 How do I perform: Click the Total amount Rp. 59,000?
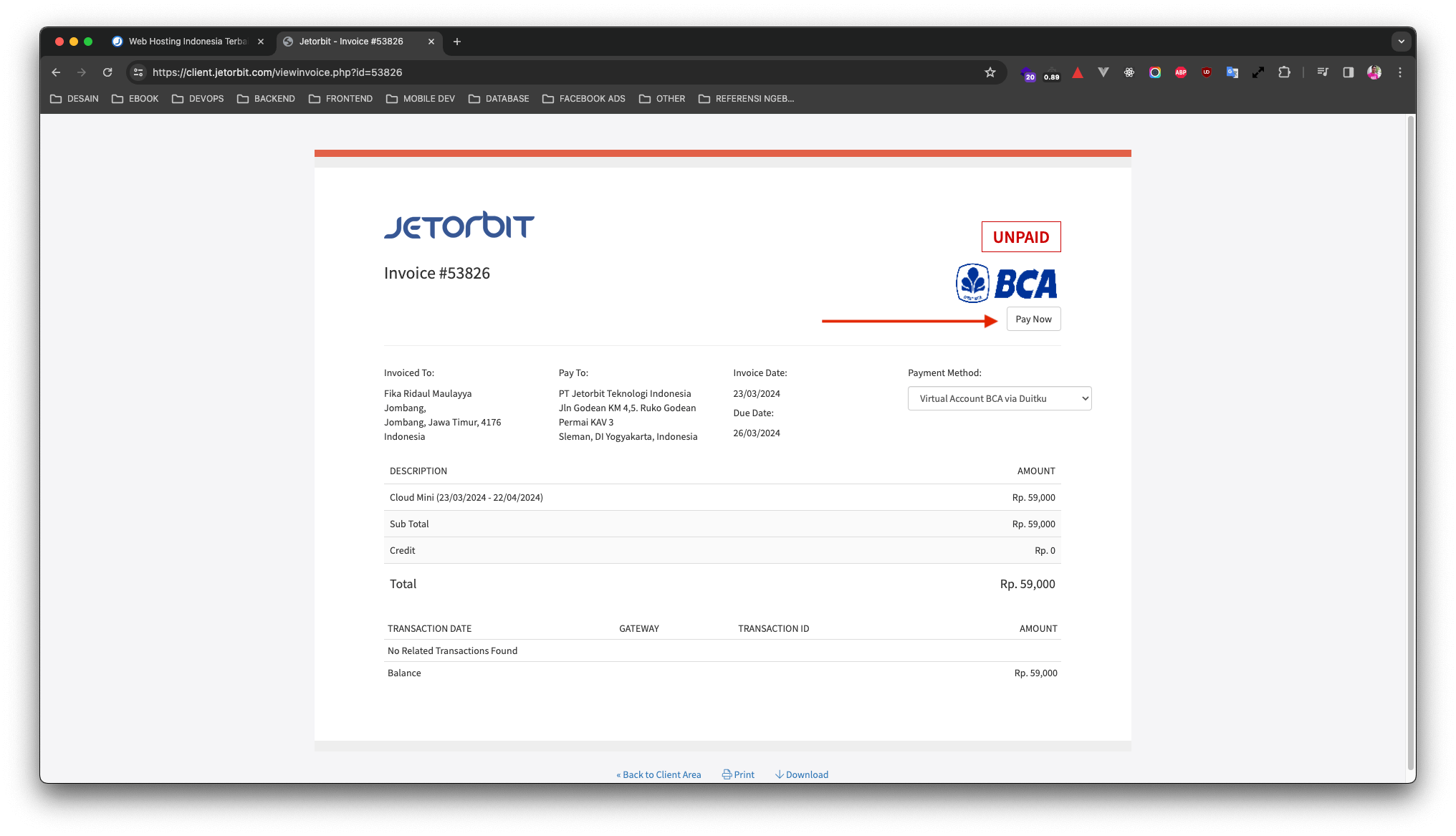pos(1028,584)
